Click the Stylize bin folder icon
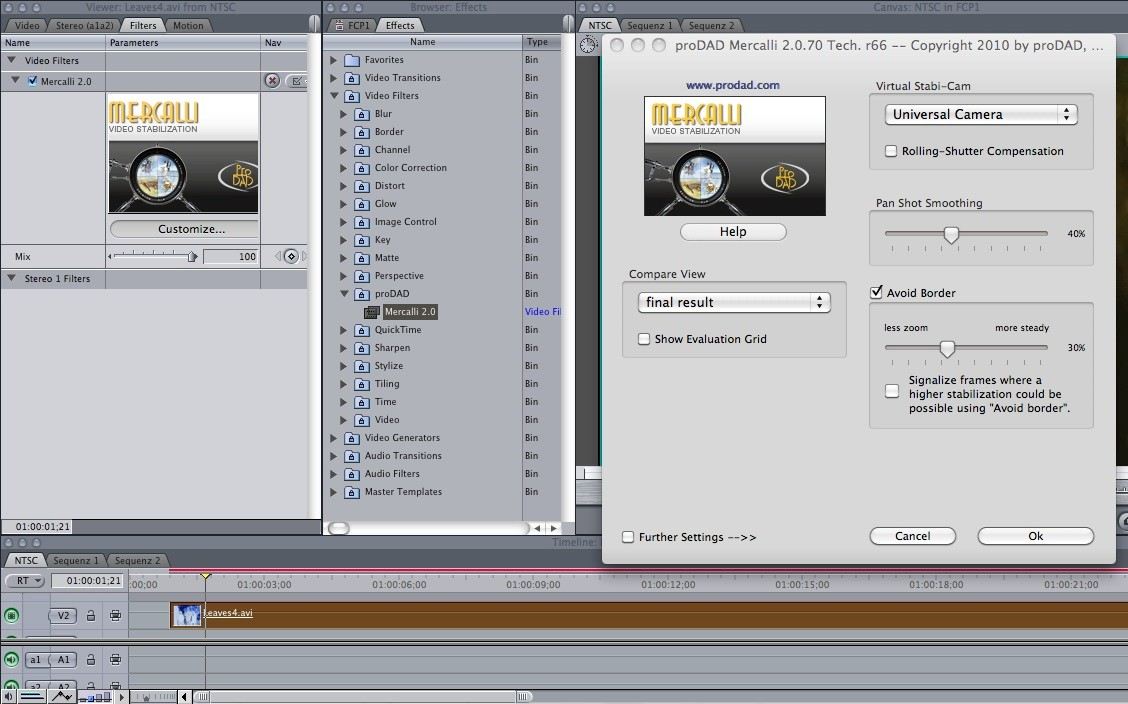Screen dimensions: 1128x704 362,366
